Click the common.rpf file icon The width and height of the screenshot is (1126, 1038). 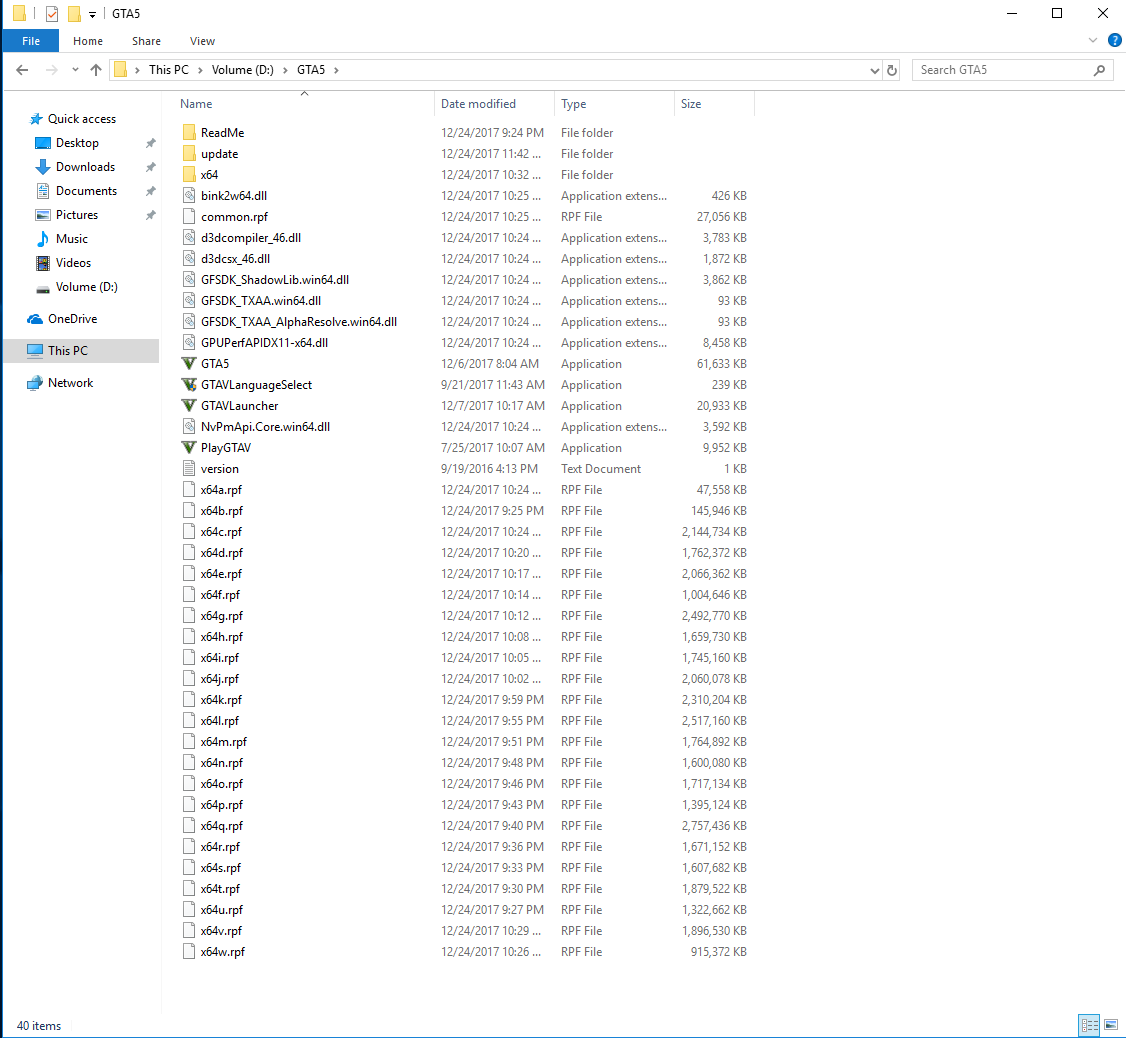pos(189,217)
